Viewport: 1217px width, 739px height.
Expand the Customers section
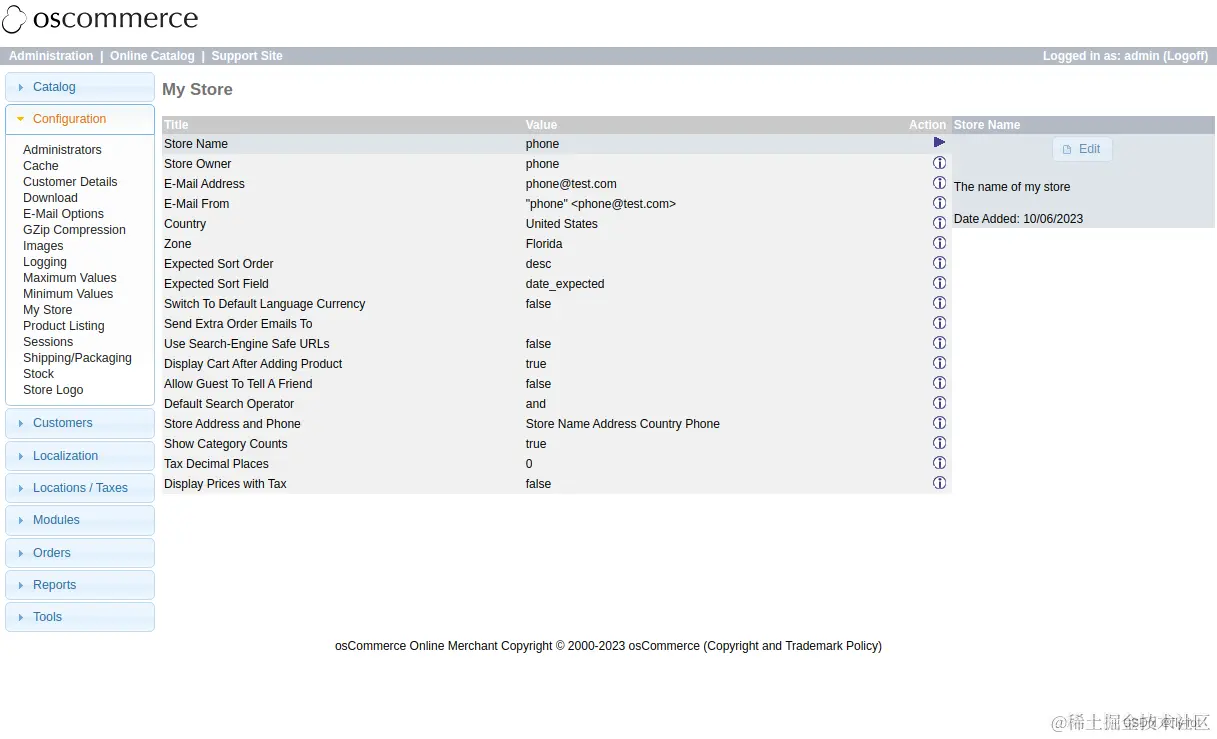coord(80,423)
